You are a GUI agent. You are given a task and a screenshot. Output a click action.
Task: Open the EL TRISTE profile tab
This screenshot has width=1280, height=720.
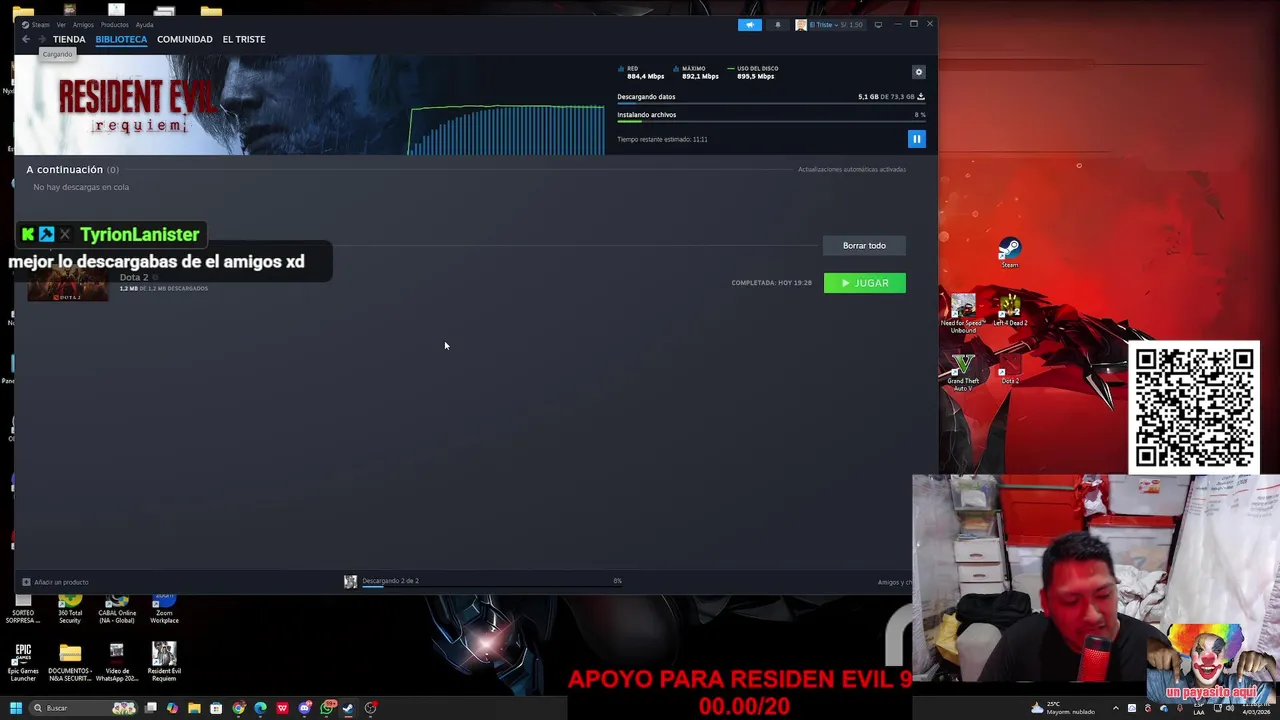click(244, 39)
